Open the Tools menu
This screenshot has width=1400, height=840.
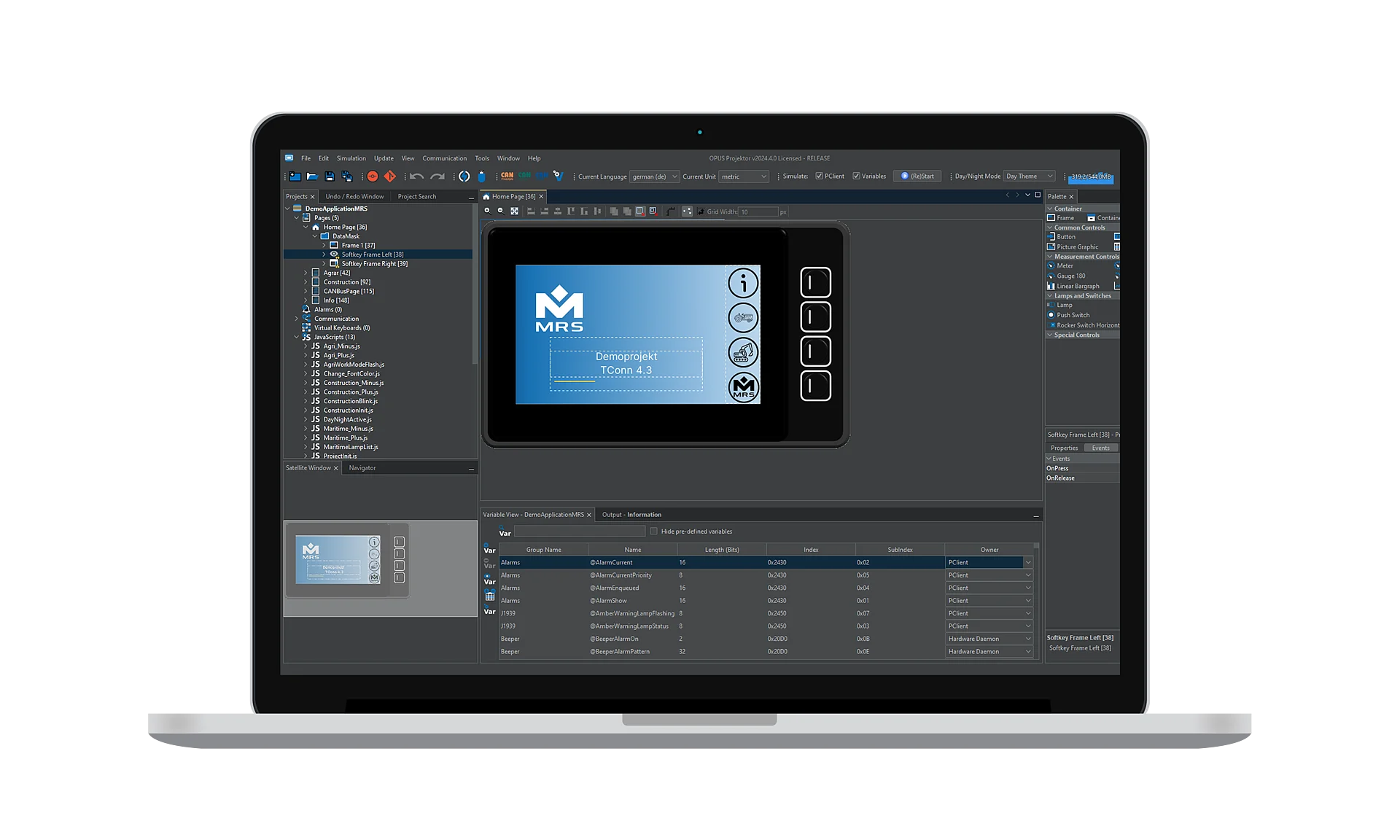tap(482, 158)
